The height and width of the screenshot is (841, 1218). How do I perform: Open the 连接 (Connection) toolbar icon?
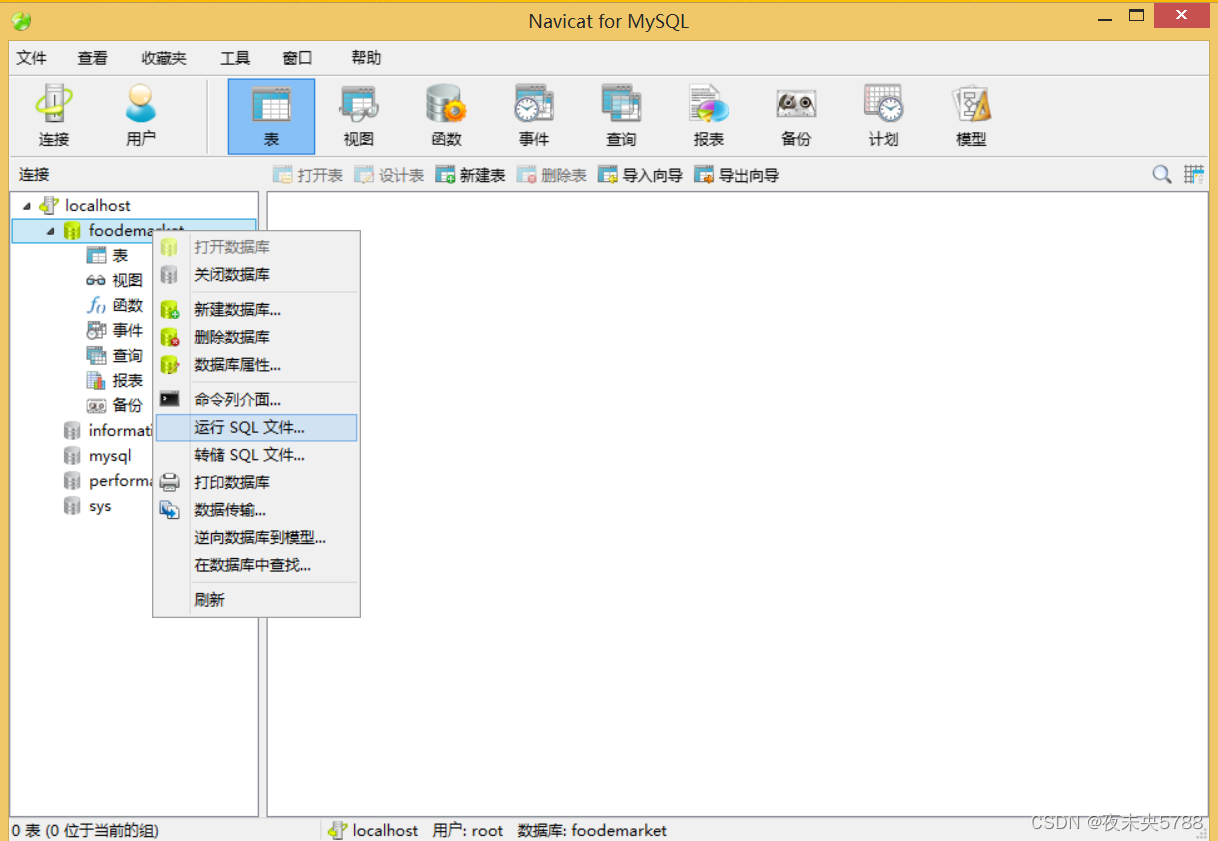pos(54,116)
